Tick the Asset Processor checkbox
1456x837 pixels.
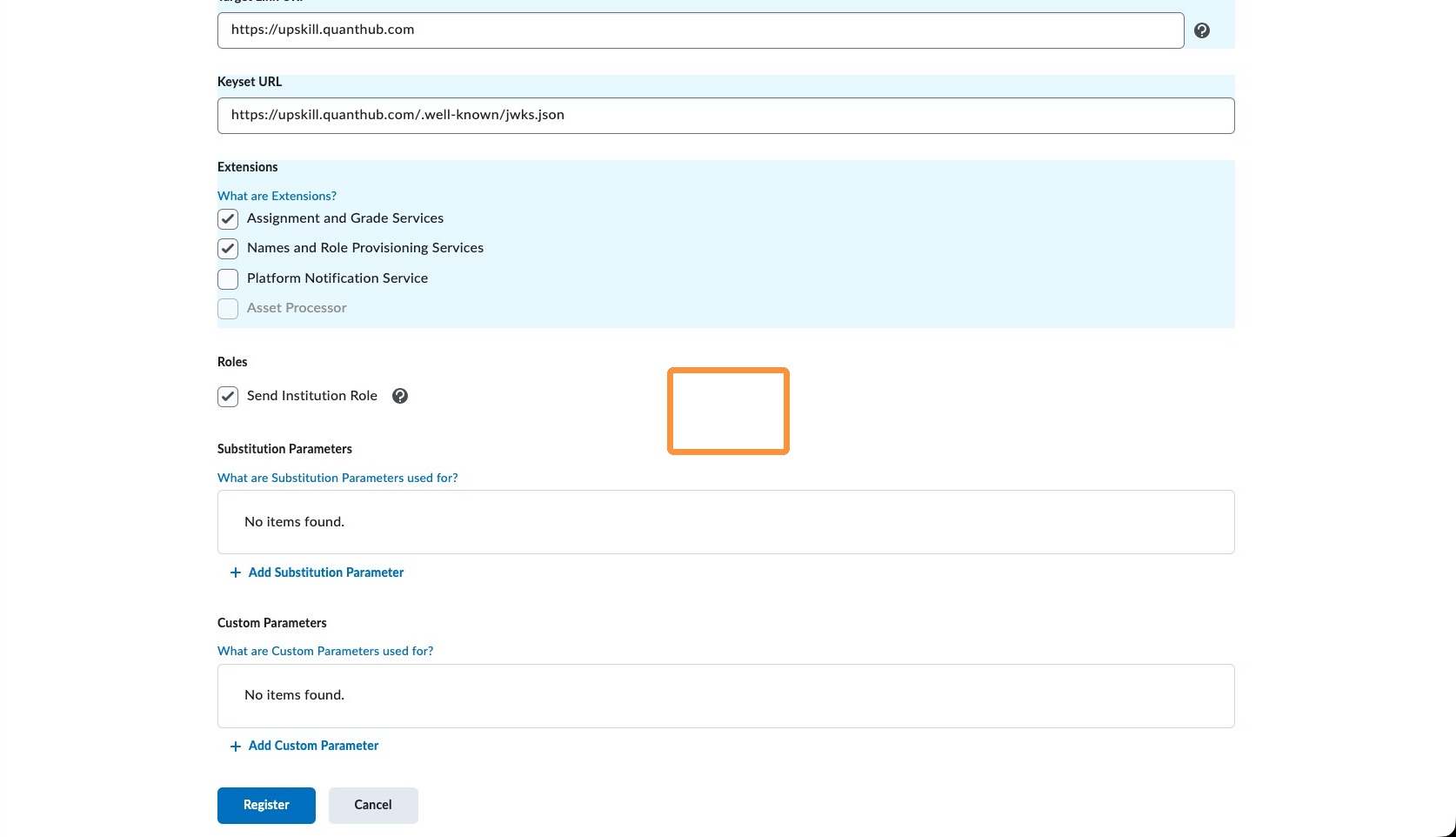tap(228, 309)
